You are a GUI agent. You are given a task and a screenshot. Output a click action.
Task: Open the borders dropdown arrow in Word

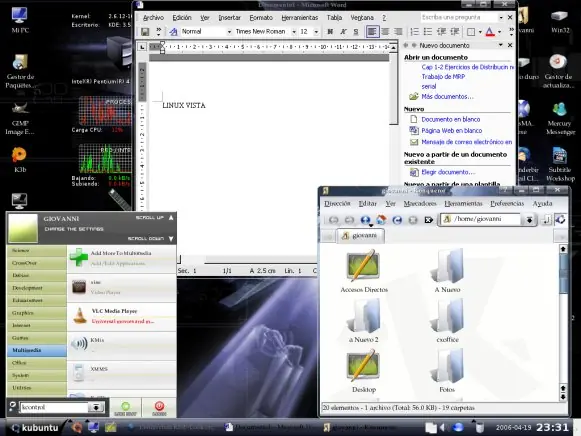point(480,32)
